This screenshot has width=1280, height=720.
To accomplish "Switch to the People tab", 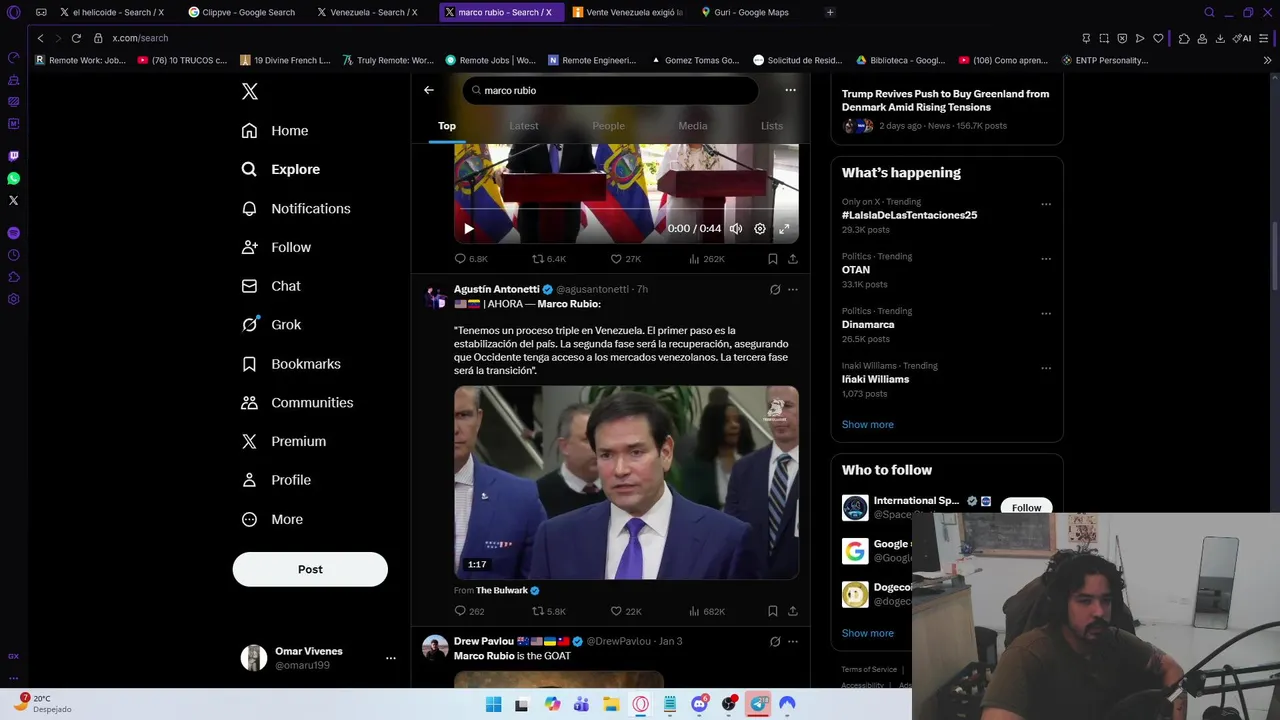I will tap(608, 126).
